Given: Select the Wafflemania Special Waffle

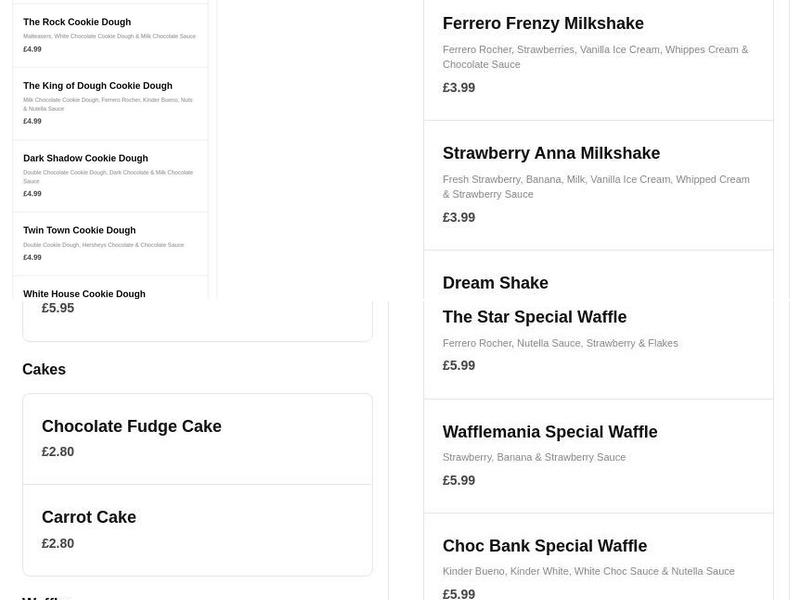Looking at the screenshot, I should 549,431.
